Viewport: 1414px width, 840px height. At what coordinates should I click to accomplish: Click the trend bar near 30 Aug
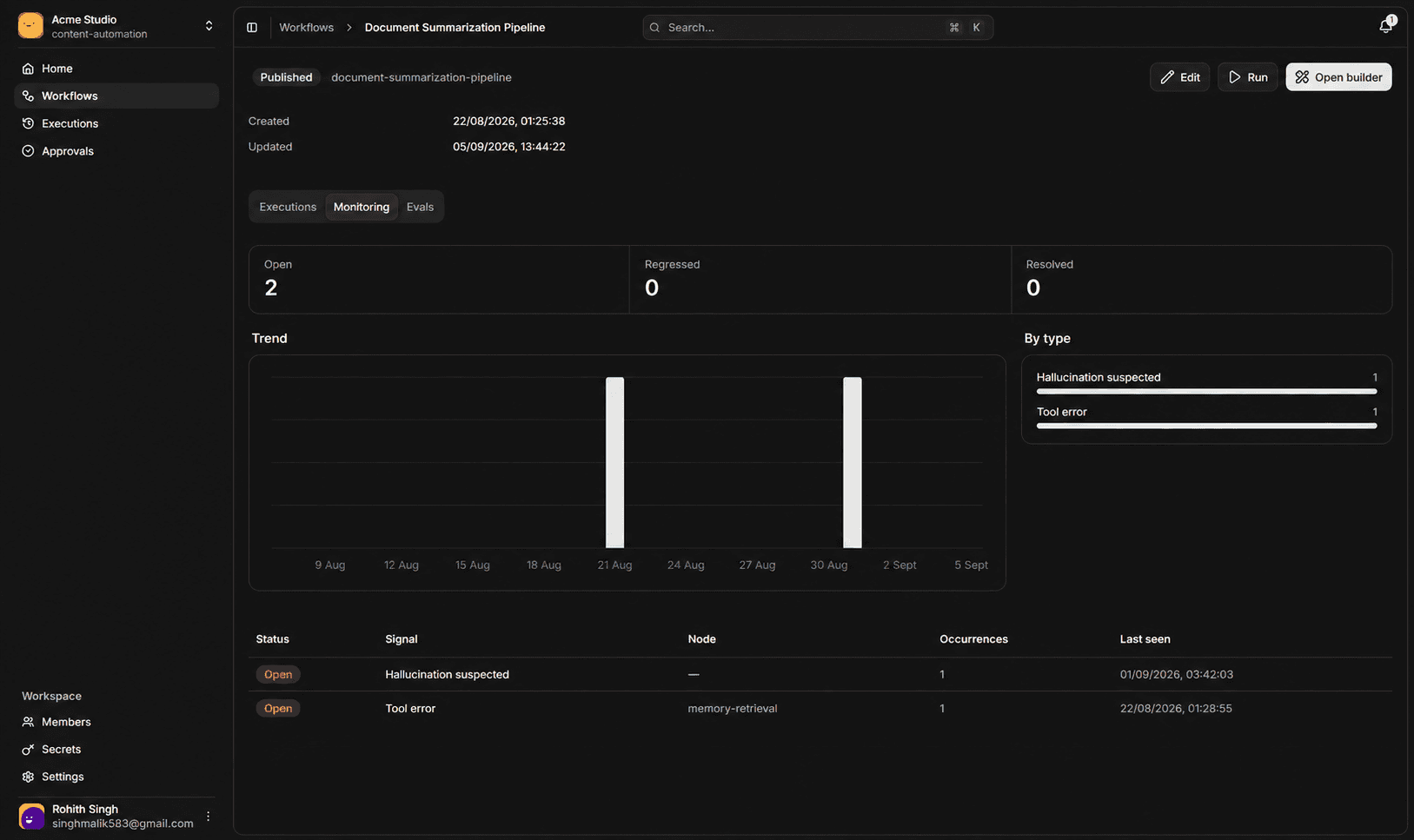853,462
